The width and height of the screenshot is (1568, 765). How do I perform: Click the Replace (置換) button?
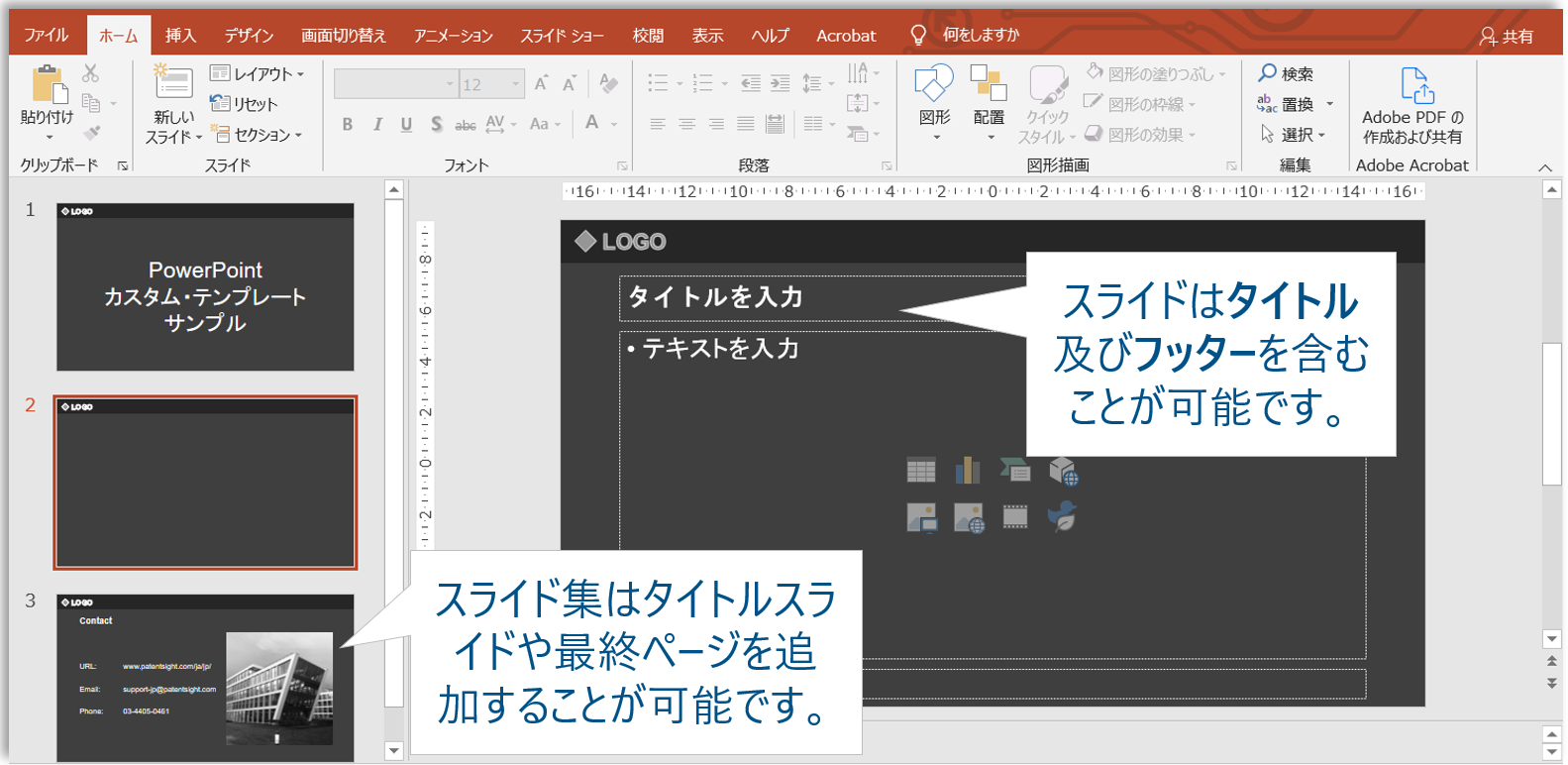pyautogui.click(x=1296, y=104)
